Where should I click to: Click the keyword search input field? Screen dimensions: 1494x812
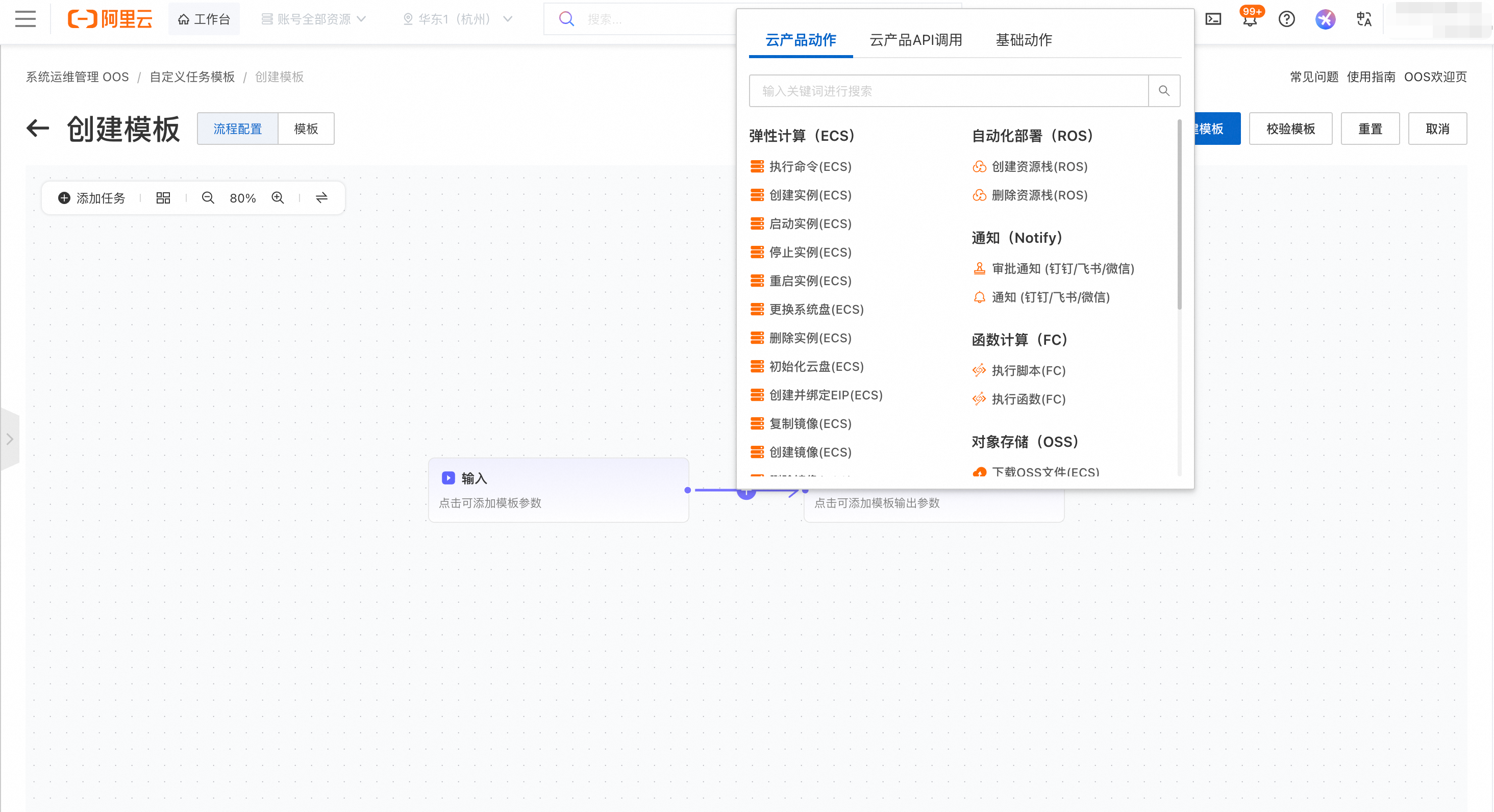(948, 91)
